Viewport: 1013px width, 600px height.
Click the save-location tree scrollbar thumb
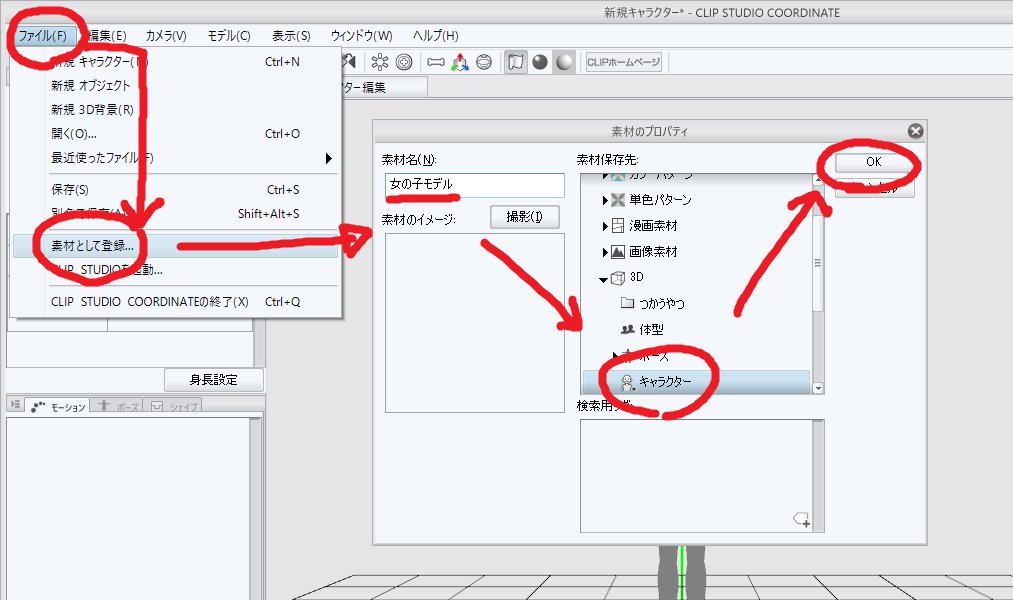(818, 264)
